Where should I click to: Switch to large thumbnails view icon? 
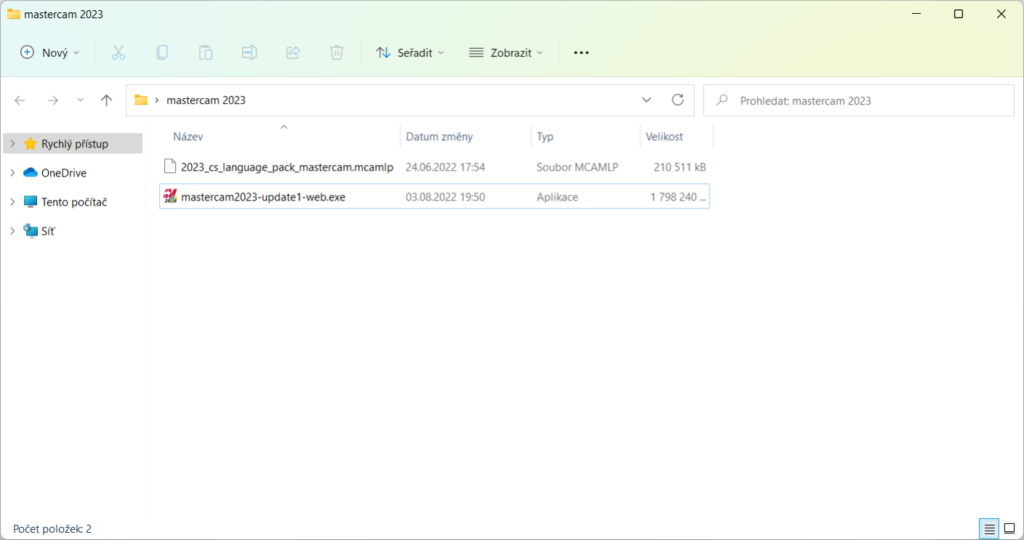click(x=1009, y=528)
